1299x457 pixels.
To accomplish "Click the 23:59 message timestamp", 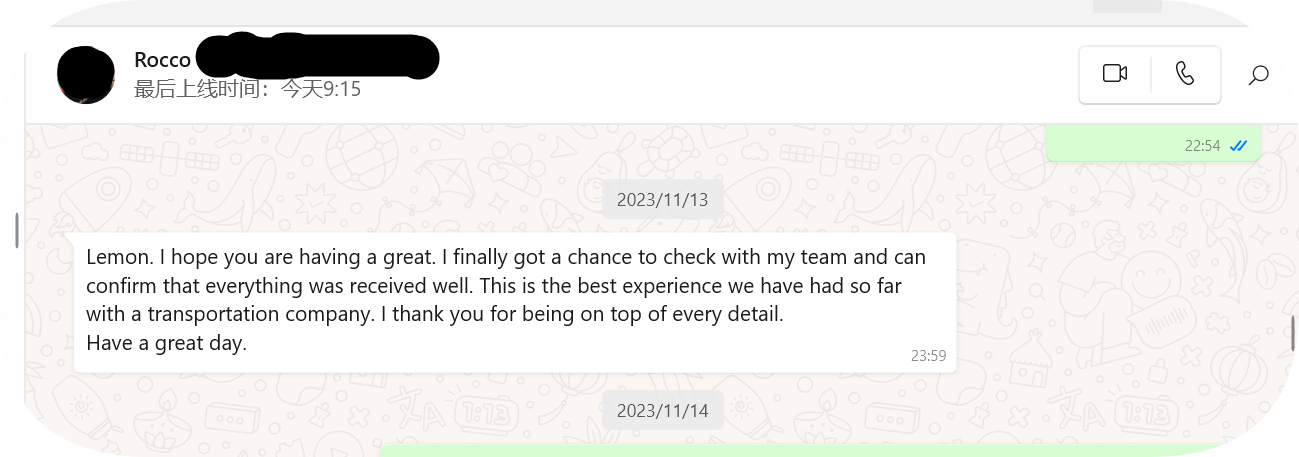I will click(928, 355).
